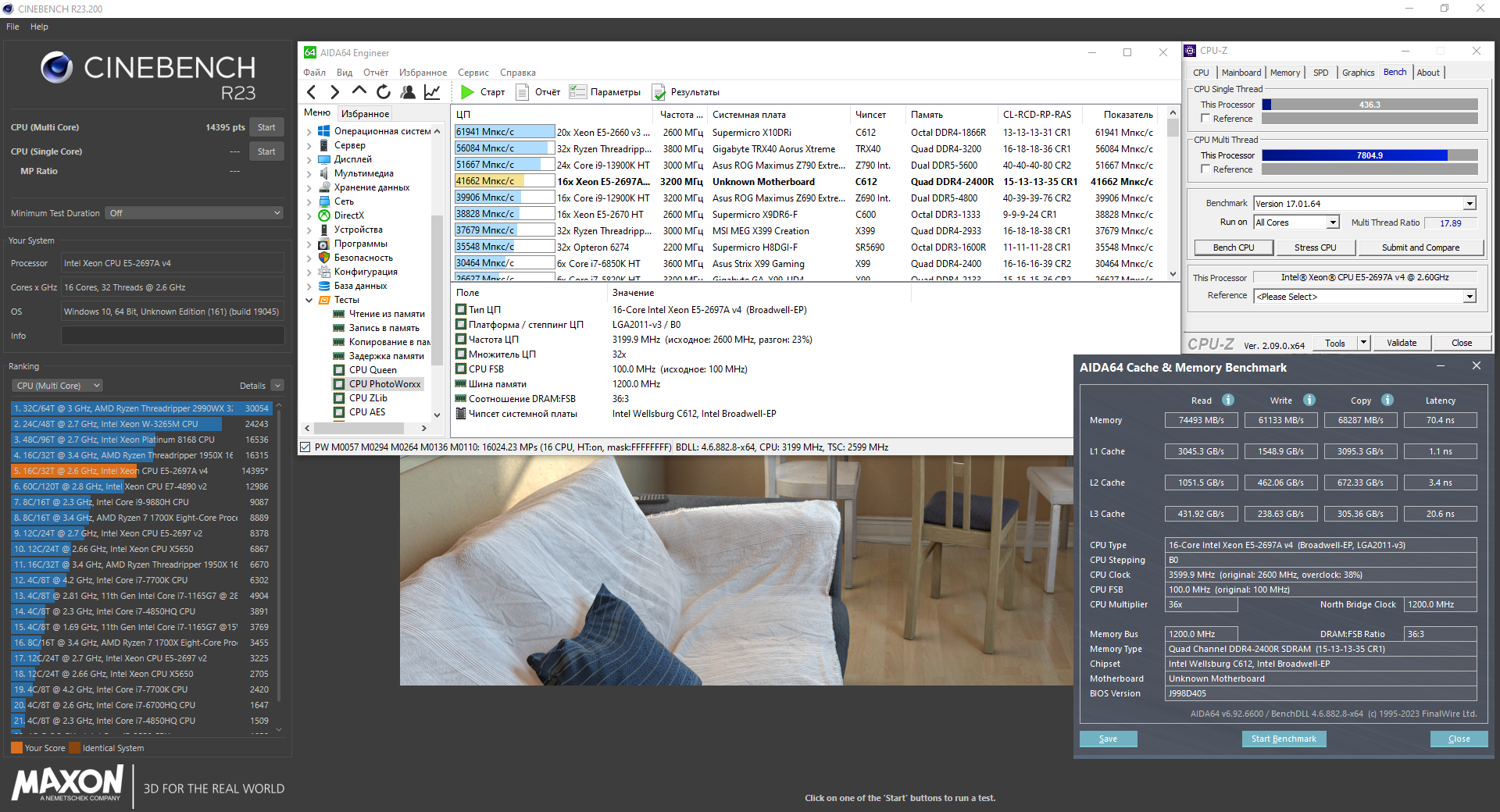Click the info icon next to Copy
The height and width of the screenshot is (812, 1500).
pos(1387,400)
